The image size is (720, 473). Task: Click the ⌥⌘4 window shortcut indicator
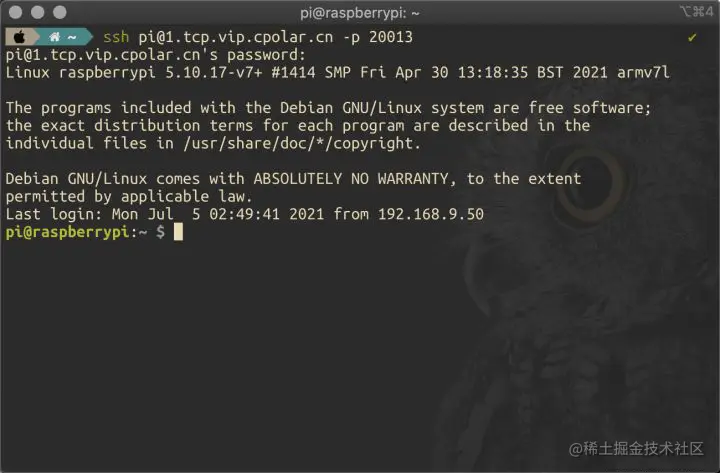tap(697, 11)
